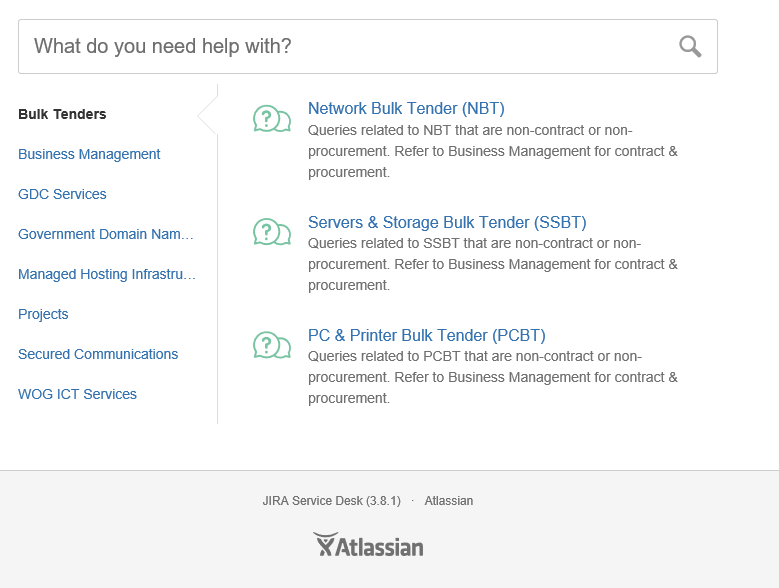This screenshot has width=779, height=588.
Task: Click the Atlassian logo in footer
Action: pos(368,545)
